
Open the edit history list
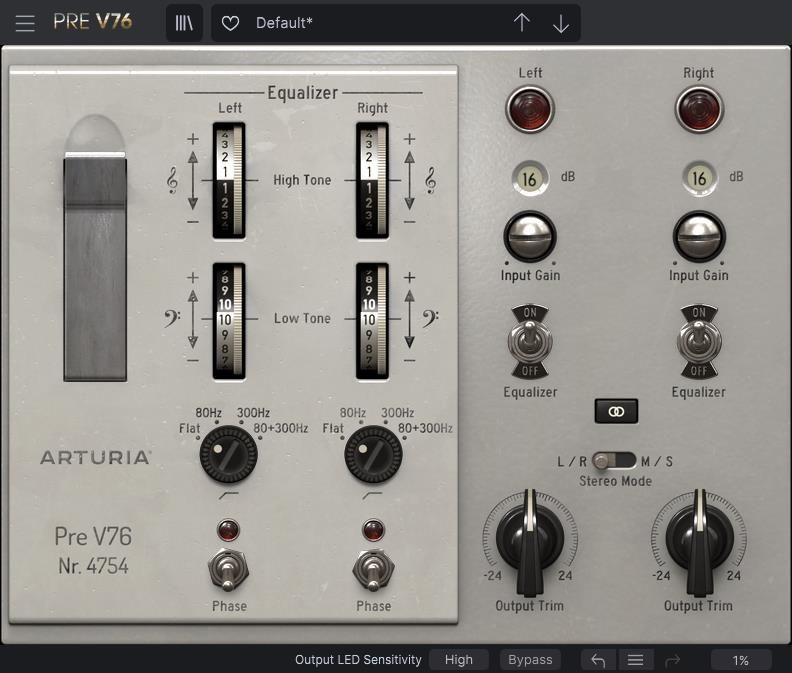[x=635, y=660]
